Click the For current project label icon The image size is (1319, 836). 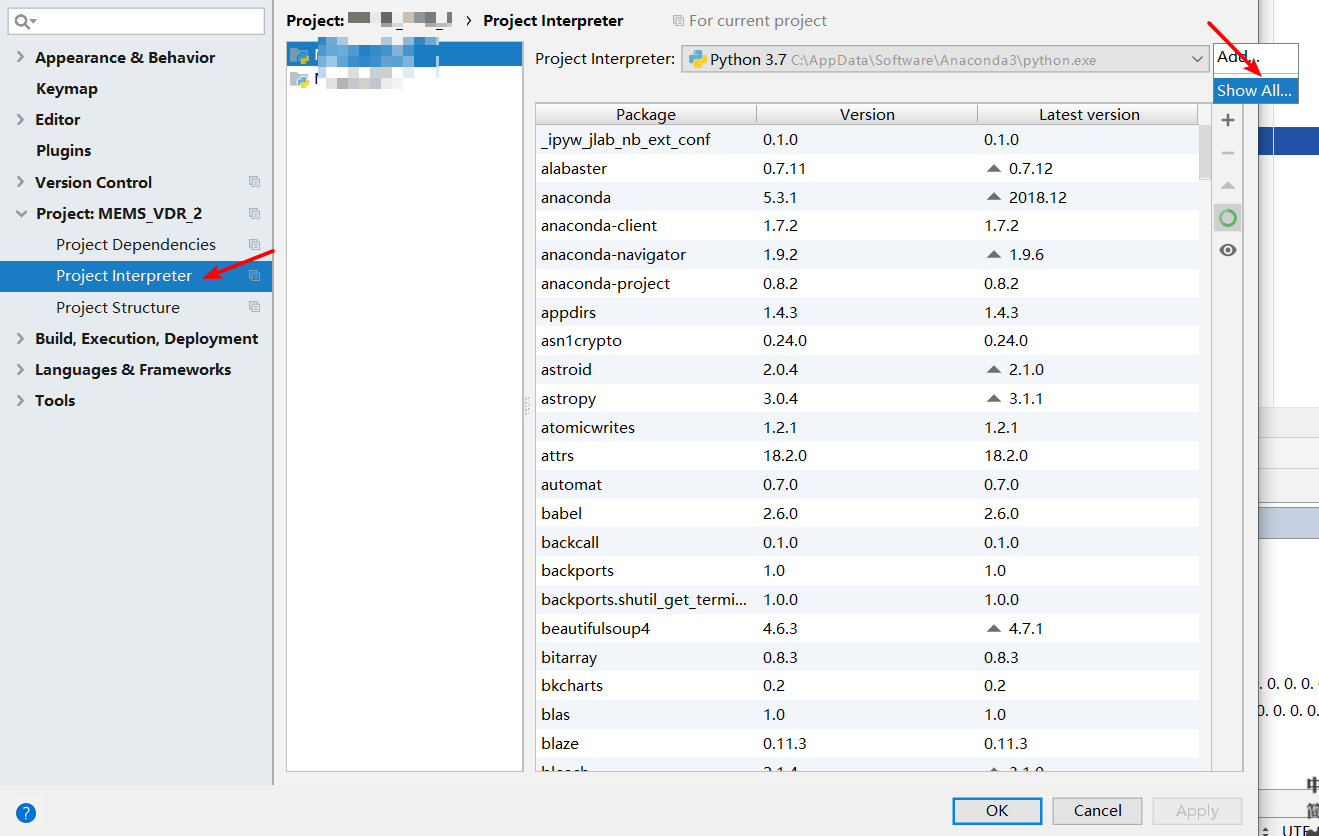click(679, 20)
